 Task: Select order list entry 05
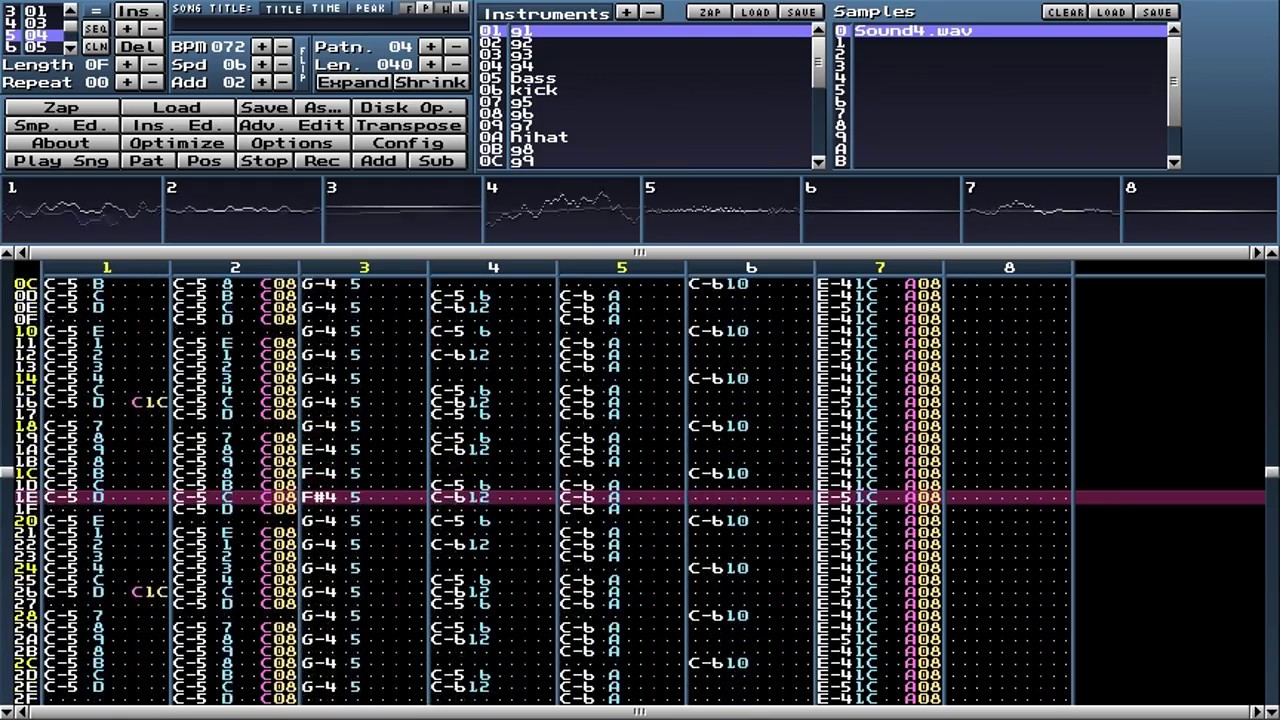coord(35,47)
